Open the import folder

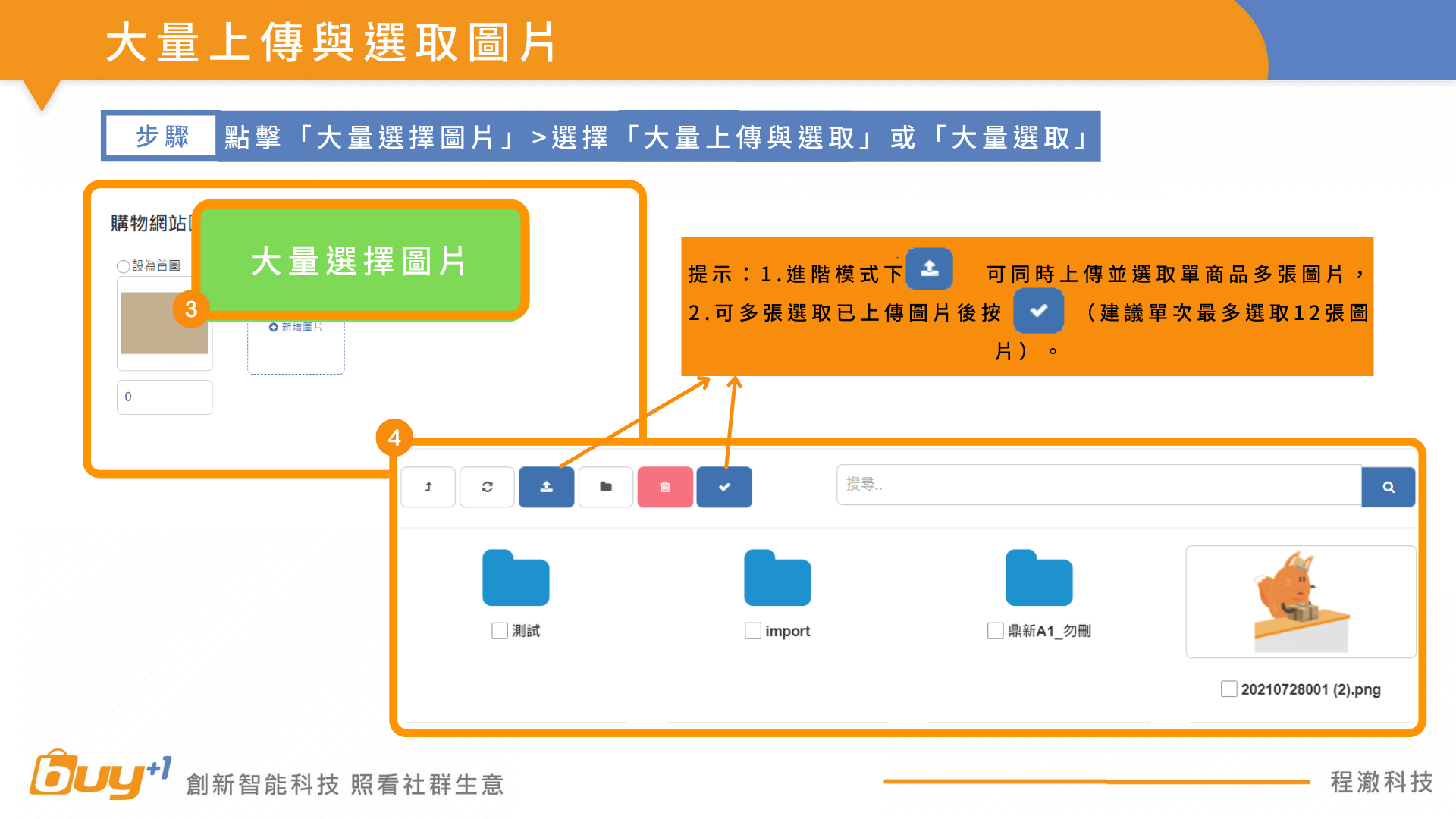pos(777,578)
